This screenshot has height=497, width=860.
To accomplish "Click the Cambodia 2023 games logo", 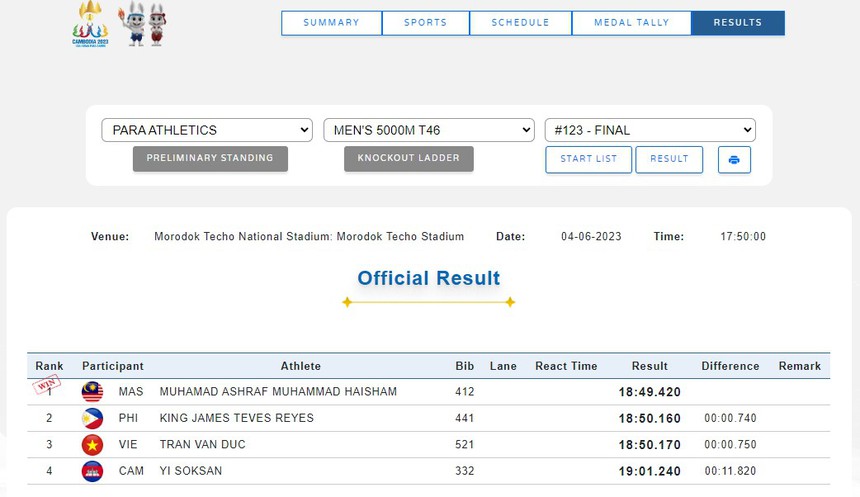I will (90, 24).
